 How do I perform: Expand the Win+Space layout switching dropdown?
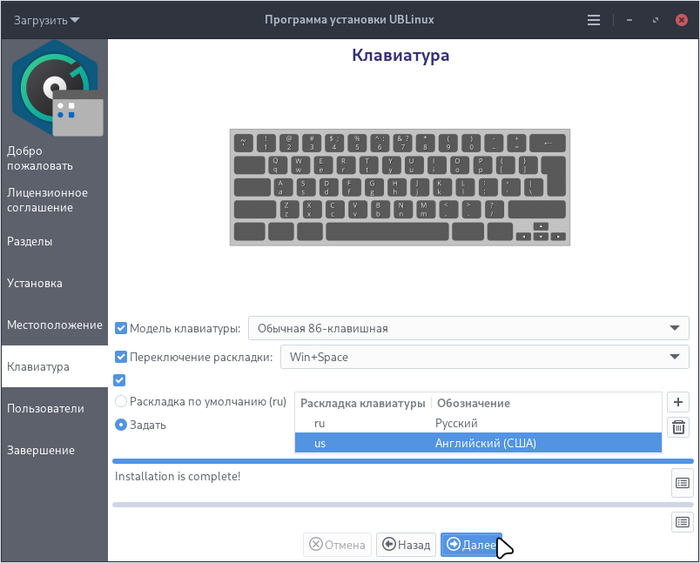coord(484,357)
